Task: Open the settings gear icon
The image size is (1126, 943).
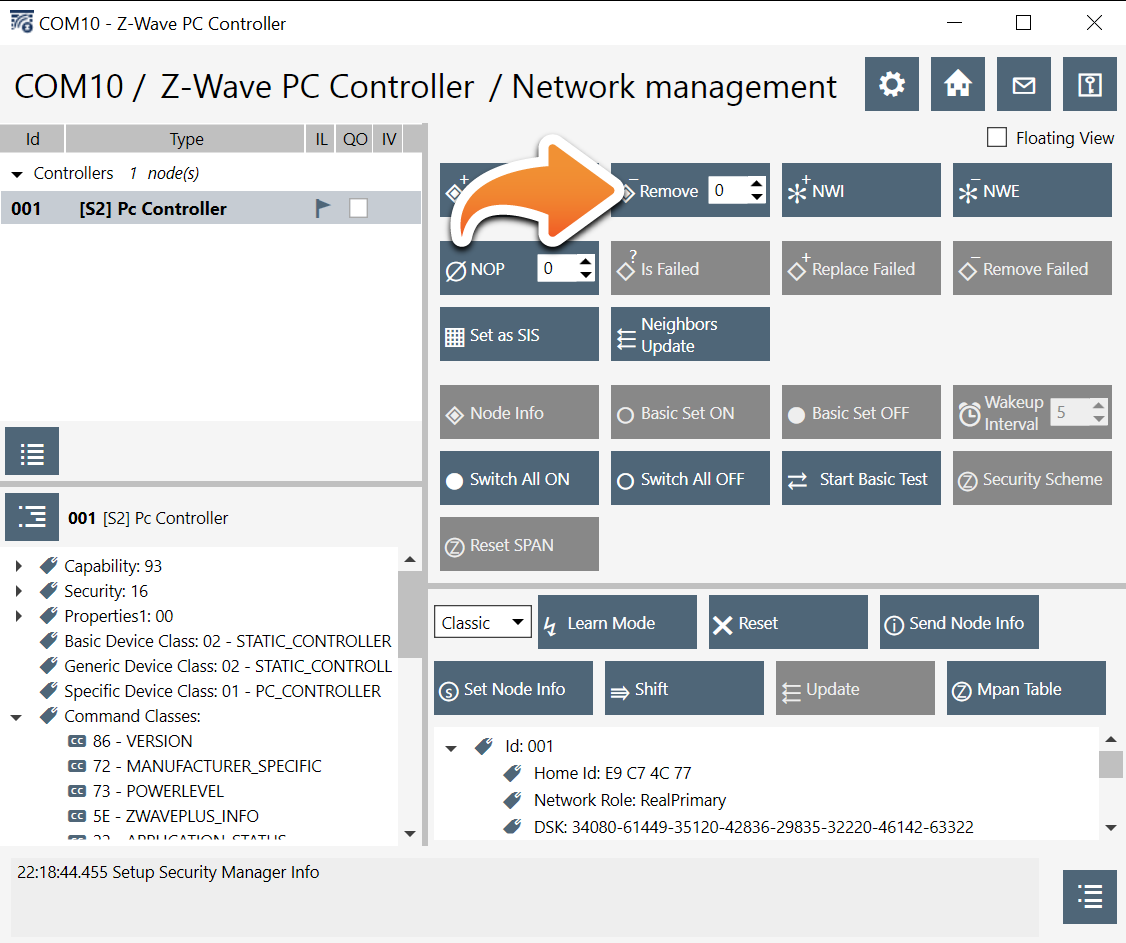Action: 891,84
